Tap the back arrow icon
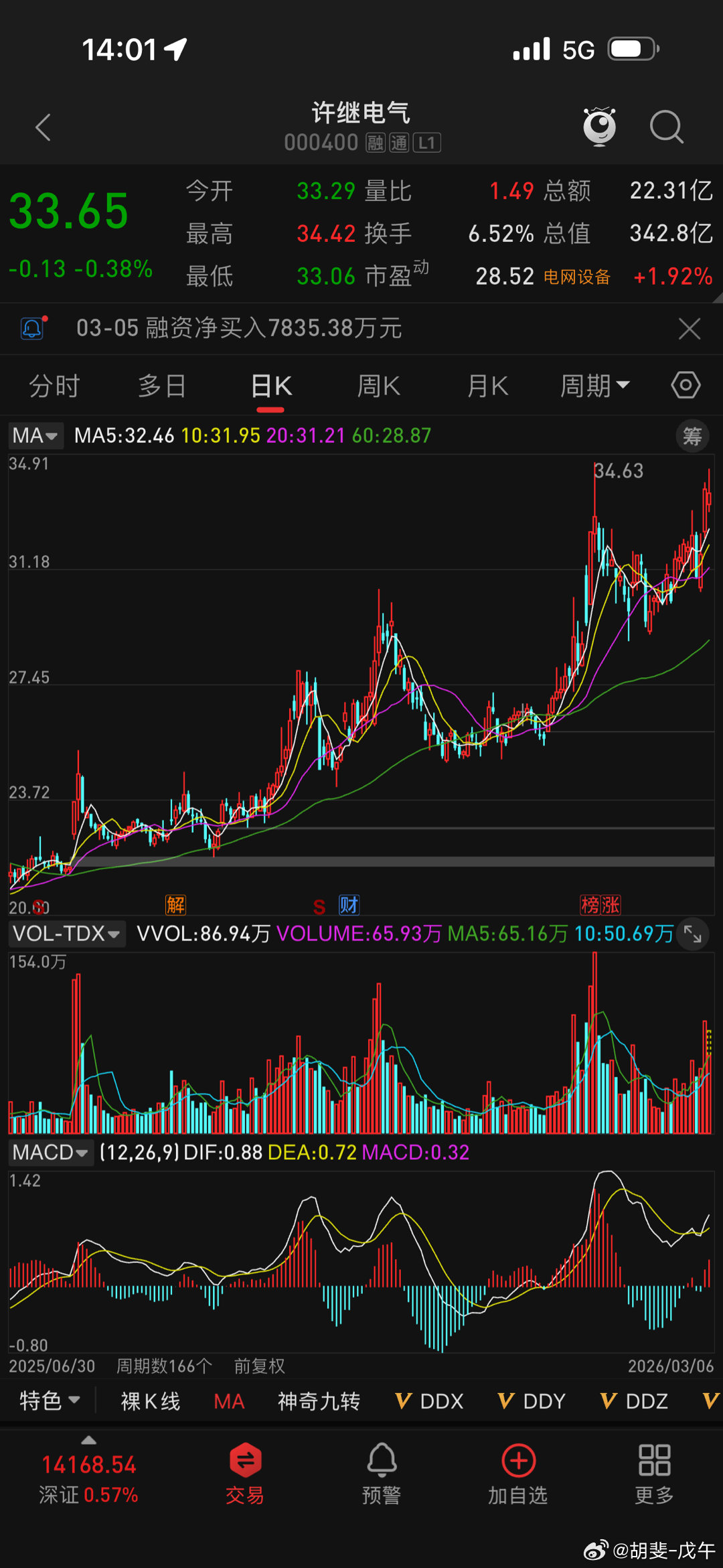Viewport: 723px width, 1568px height. pos(44,127)
